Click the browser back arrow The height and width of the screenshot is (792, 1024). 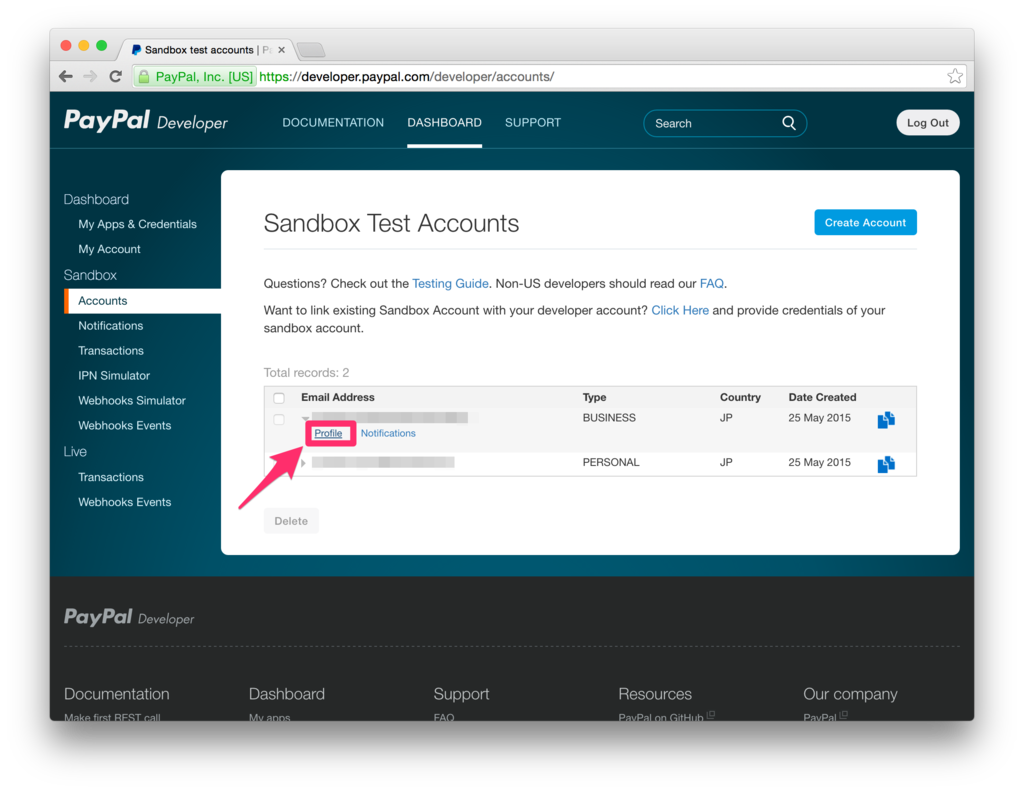click(65, 76)
